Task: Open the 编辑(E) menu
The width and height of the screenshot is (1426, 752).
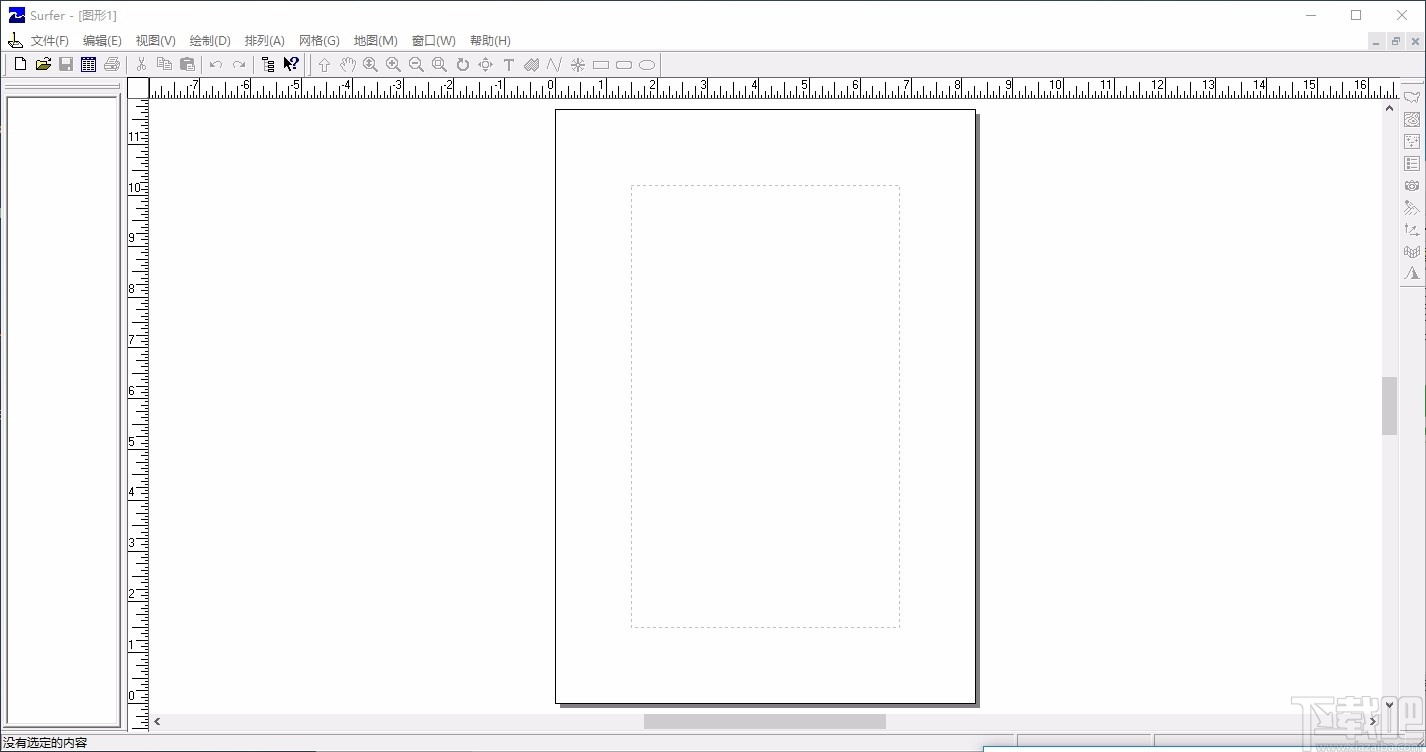Action: (102, 41)
